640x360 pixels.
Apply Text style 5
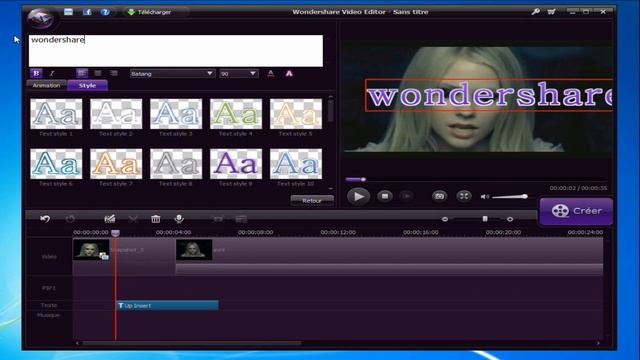tap(296, 114)
